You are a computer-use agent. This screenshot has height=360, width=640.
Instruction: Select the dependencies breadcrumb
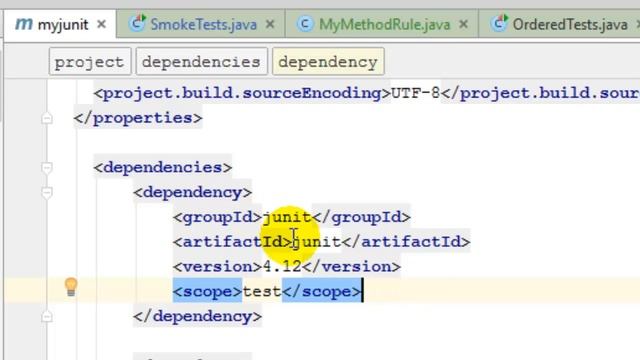coord(202,62)
